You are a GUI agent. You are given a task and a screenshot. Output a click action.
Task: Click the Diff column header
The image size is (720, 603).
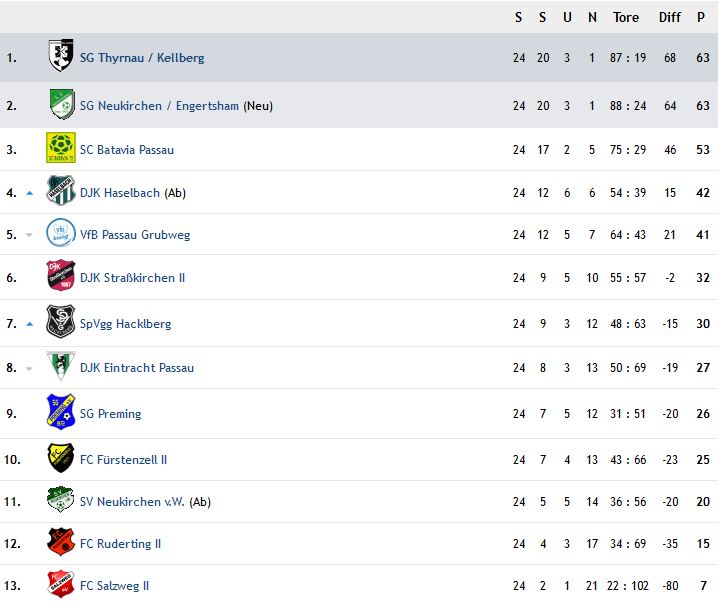pyautogui.click(x=669, y=17)
